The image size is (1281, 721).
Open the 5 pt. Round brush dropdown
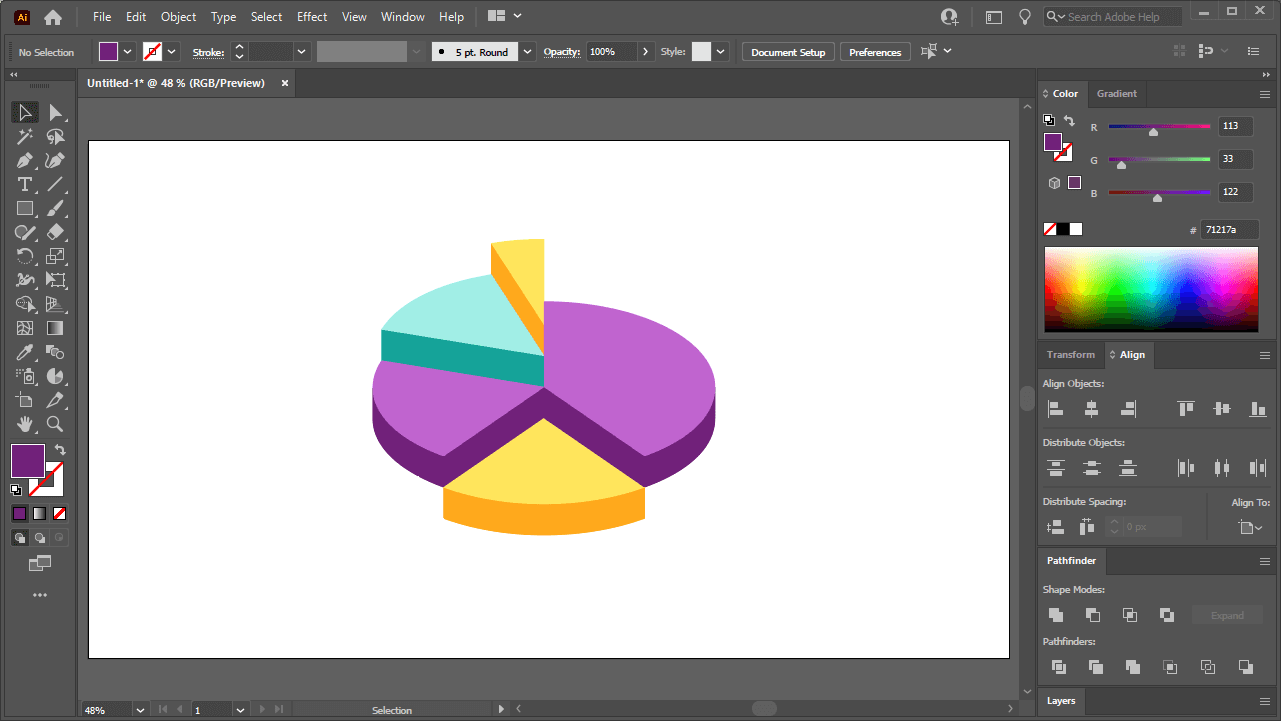[527, 52]
